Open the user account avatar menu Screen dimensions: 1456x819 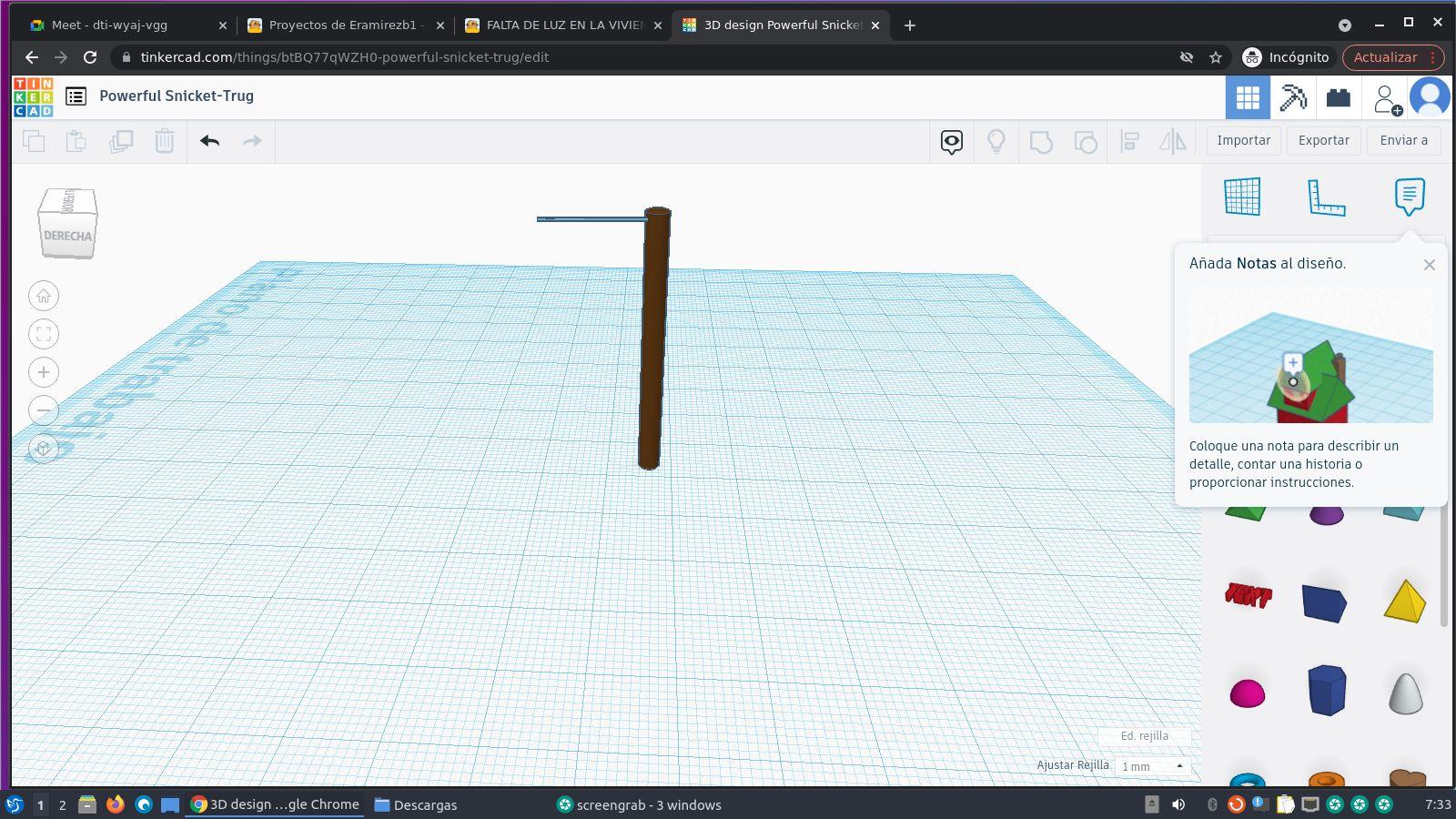pos(1429,97)
